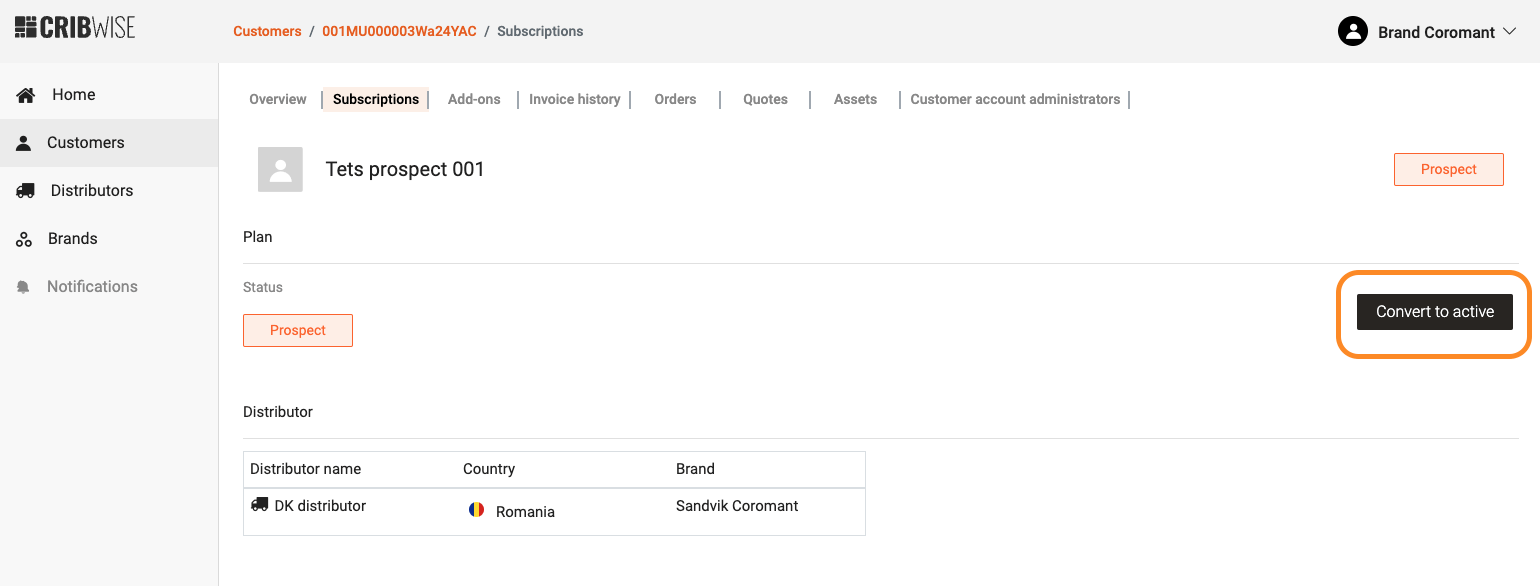Click the Customers breadcrumb link
This screenshot has width=1540, height=586.
(x=267, y=31)
